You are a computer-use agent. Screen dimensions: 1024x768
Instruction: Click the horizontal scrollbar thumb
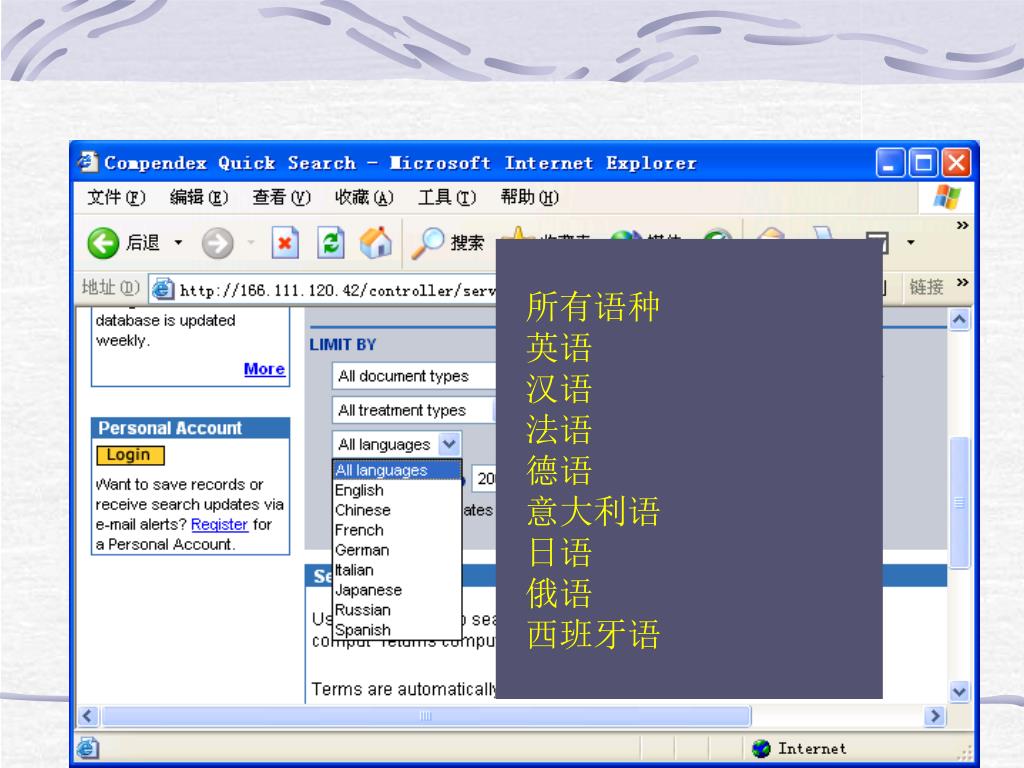point(426,716)
